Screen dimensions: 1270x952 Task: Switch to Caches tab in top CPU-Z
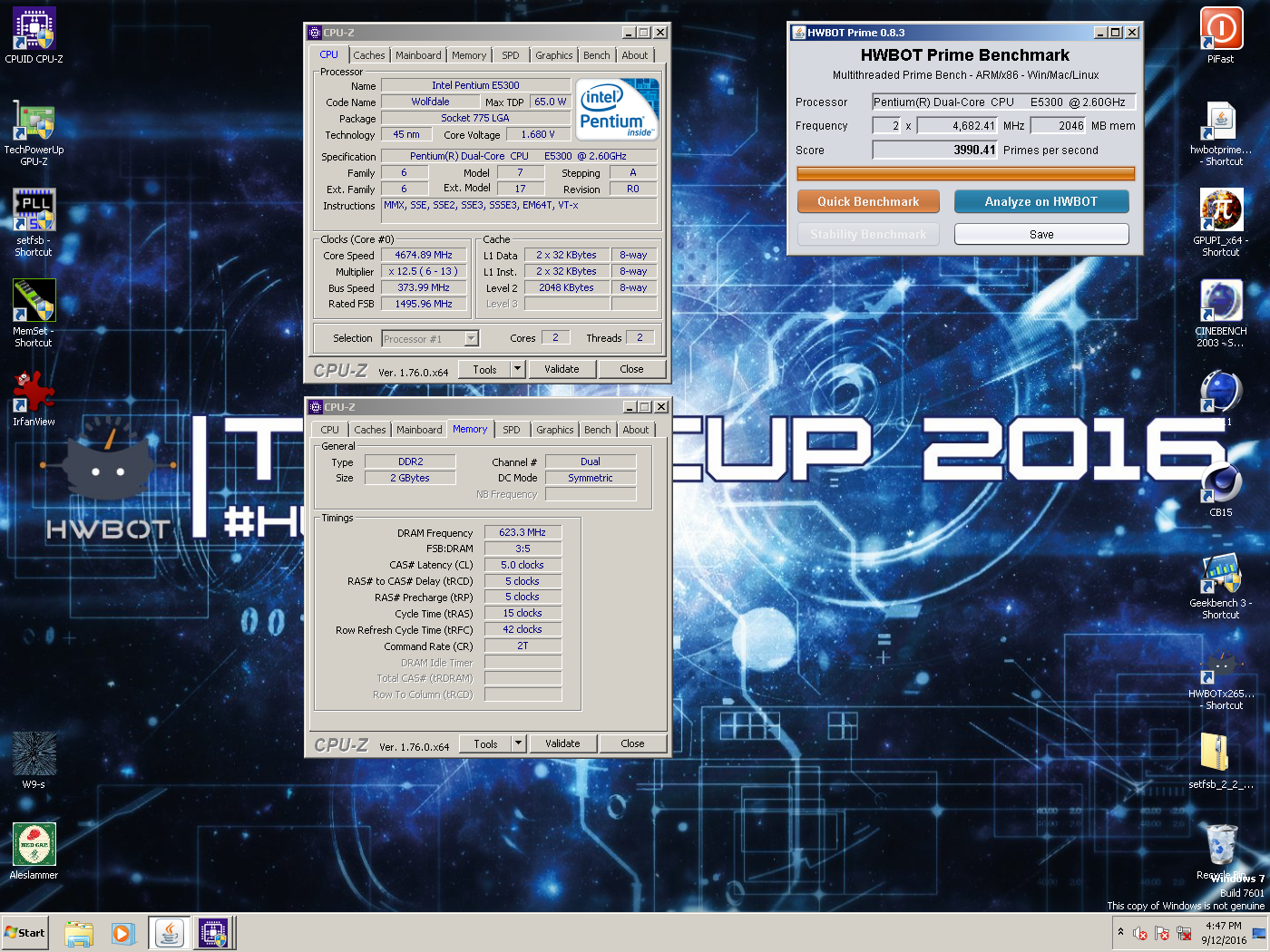[x=369, y=55]
